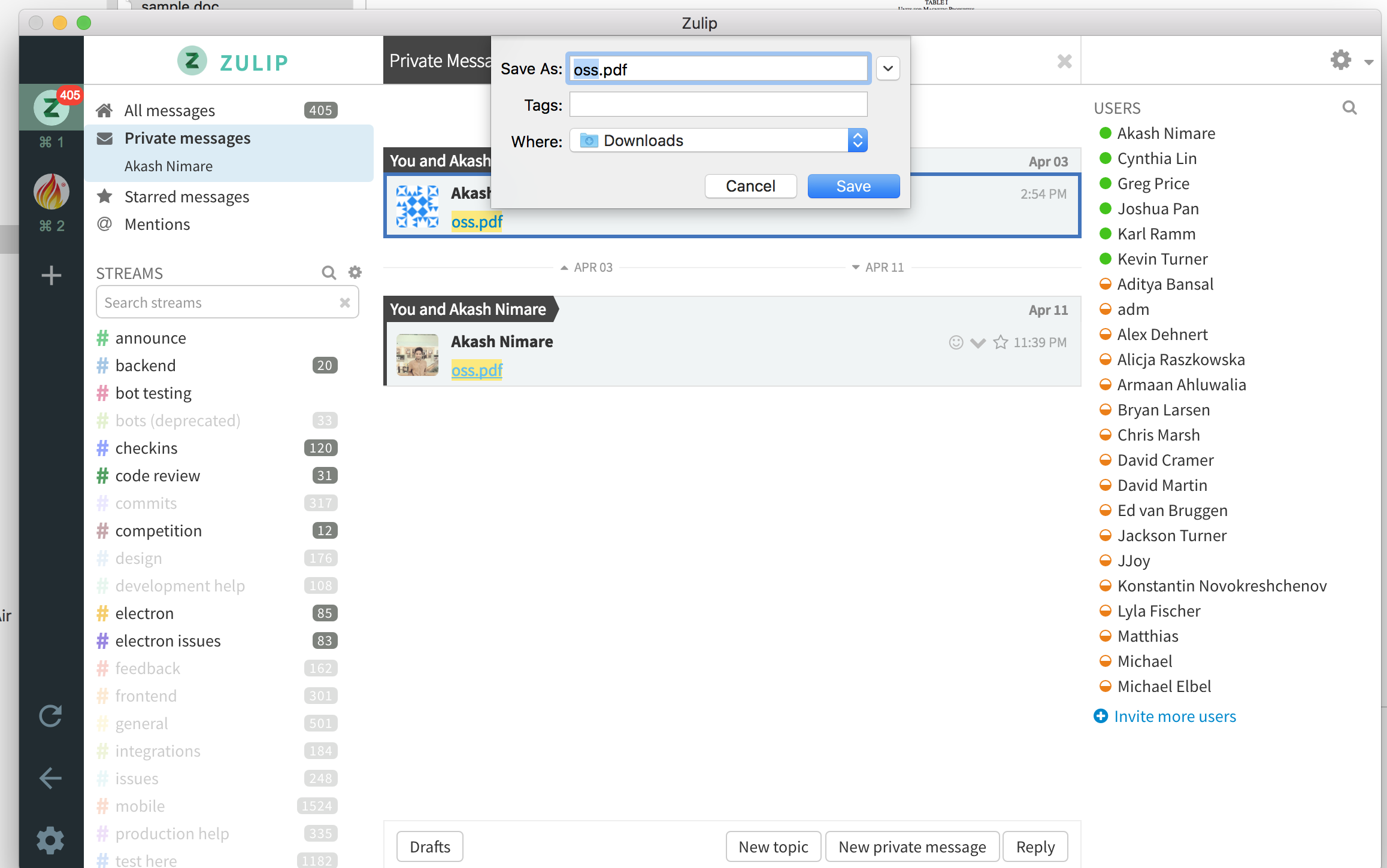
Task: Cancel the save dialog
Action: click(x=750, y=186)
